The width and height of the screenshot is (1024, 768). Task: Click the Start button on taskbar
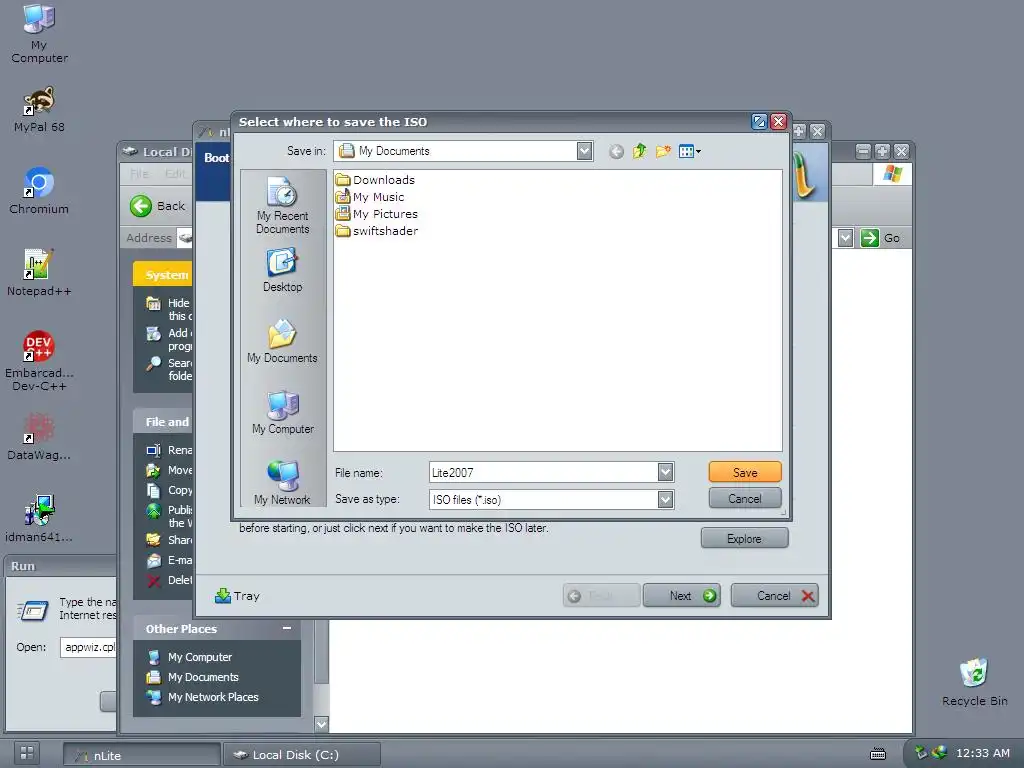(x=27, y=753)
